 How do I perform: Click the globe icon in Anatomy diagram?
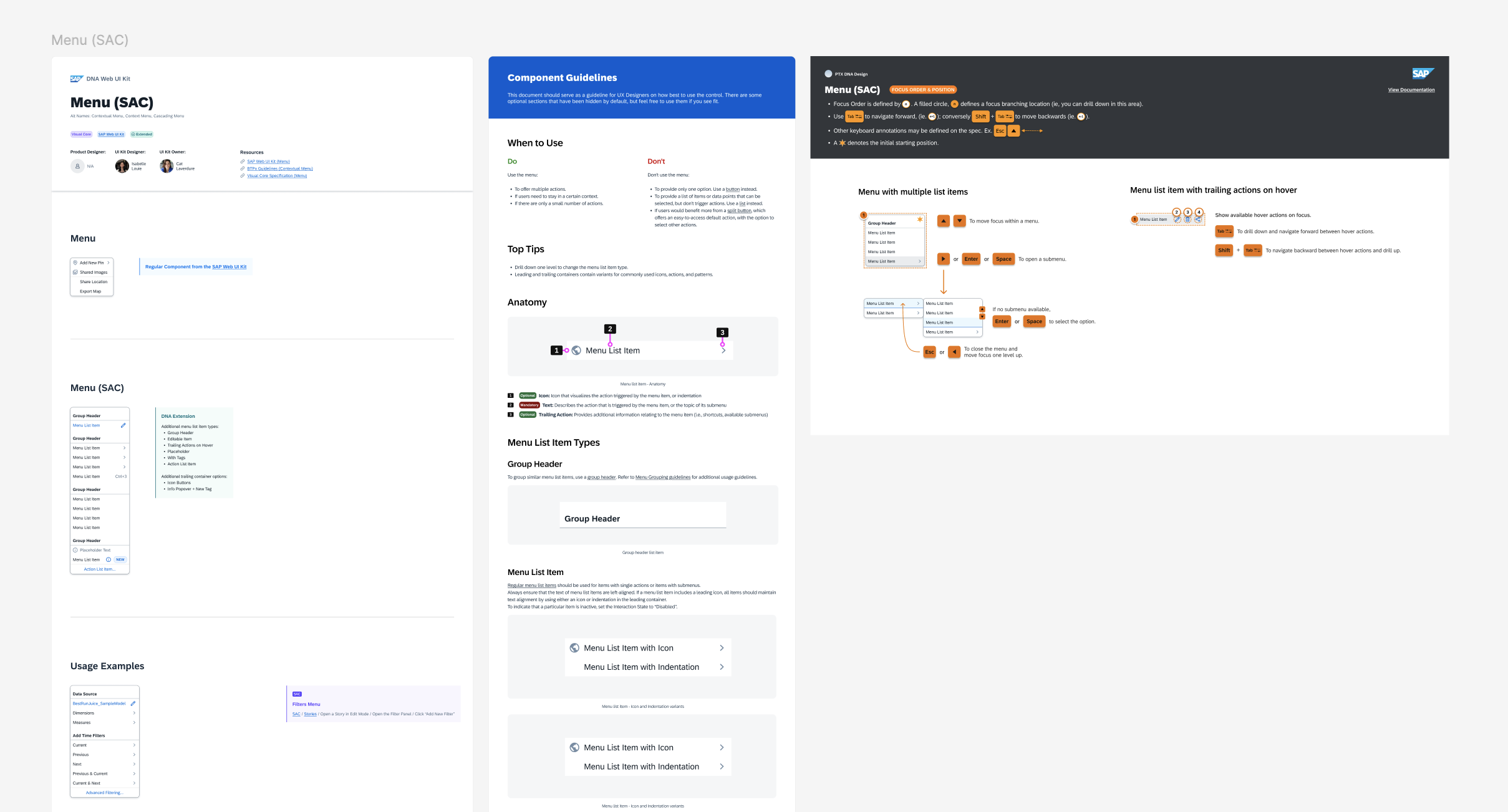tap(576, 350)
